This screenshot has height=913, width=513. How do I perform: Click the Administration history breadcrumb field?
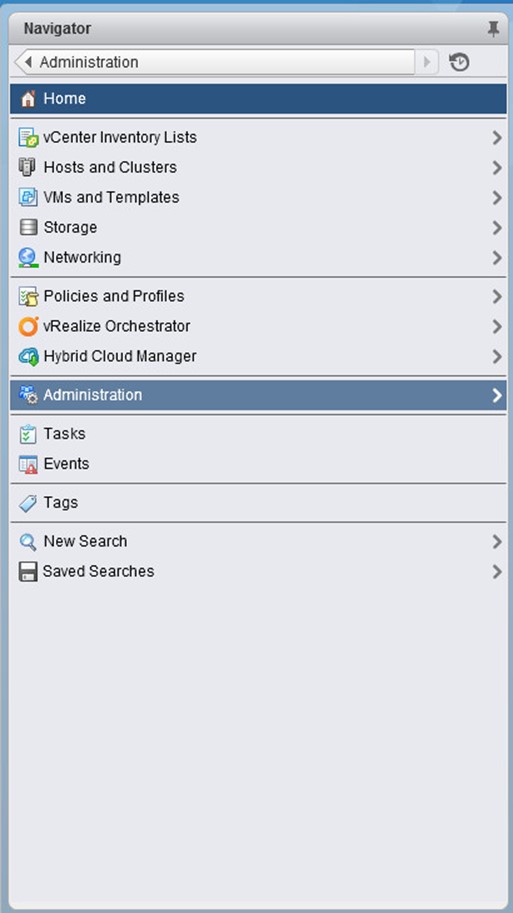pyautogui.click(x=215, y=62)
